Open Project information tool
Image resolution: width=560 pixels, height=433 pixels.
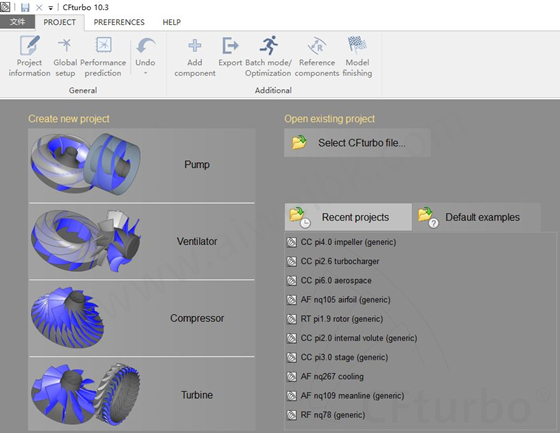[29, 56]
